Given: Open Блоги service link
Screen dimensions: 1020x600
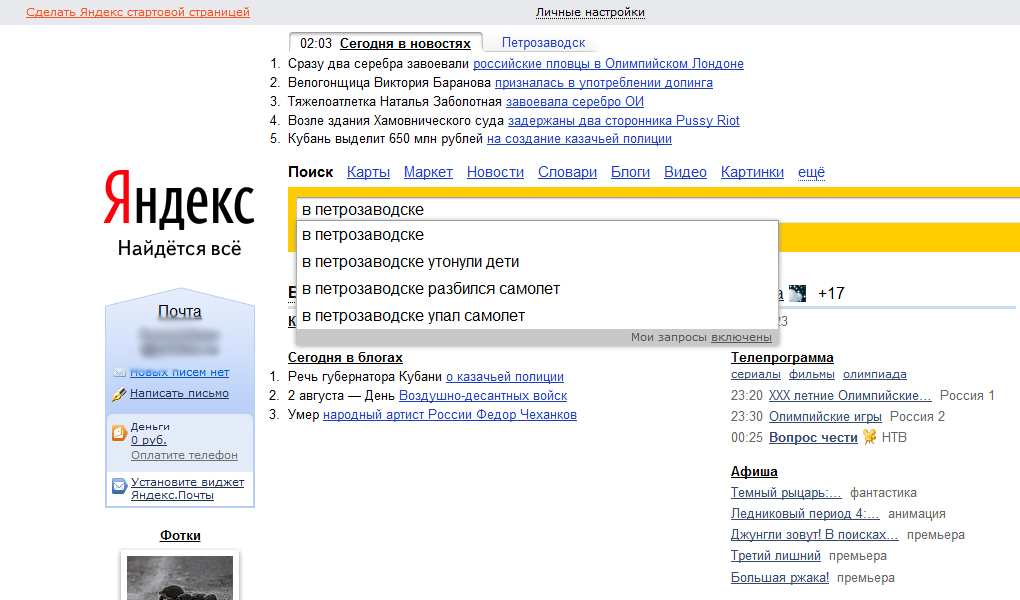Looking at the screenshot, I should (x=630, y=172).
